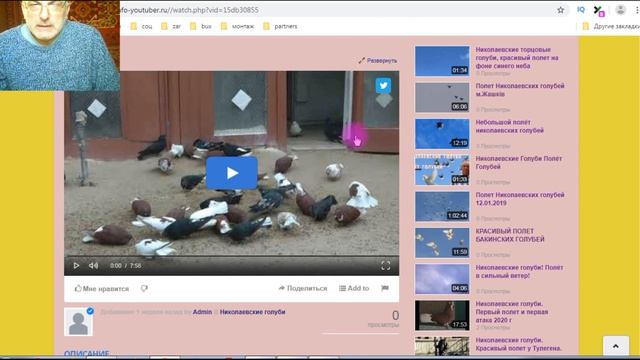
Task: Open video 'Первый полет и первая атака 2020 г'
Action: pyautogui.click(x=512, y=312)
